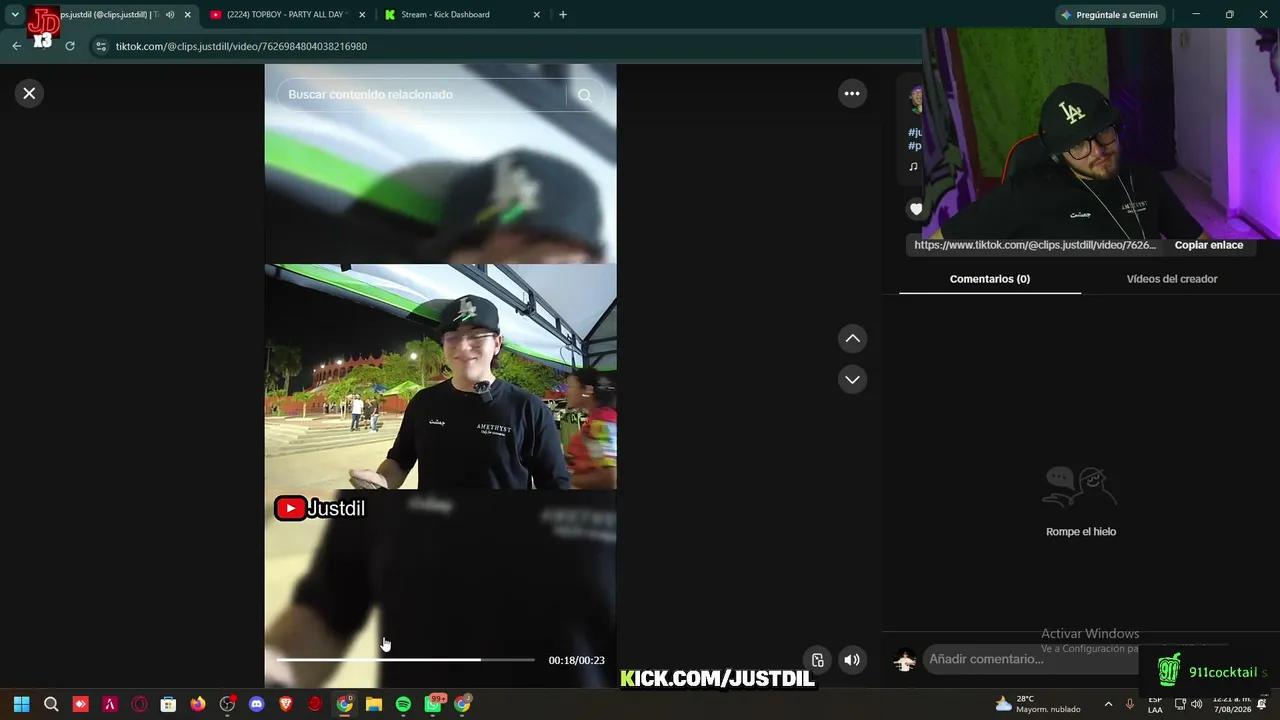The height and width of the screenshot is (720, 1280).
Task: Open Windows Search from the taskbar
Action: [51, 704]
